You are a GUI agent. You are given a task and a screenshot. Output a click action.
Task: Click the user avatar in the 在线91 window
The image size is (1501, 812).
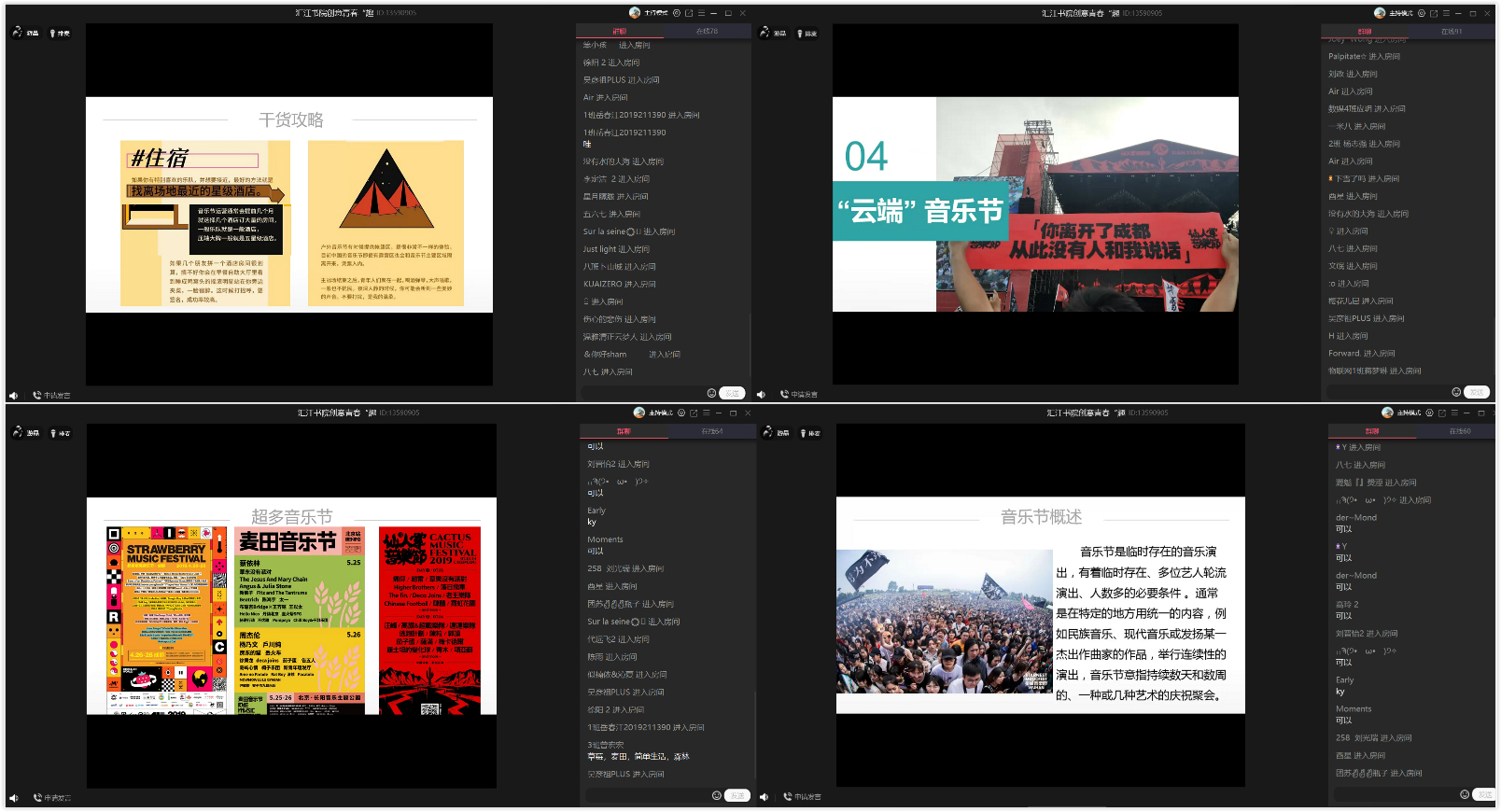[x=1380, y=13]
